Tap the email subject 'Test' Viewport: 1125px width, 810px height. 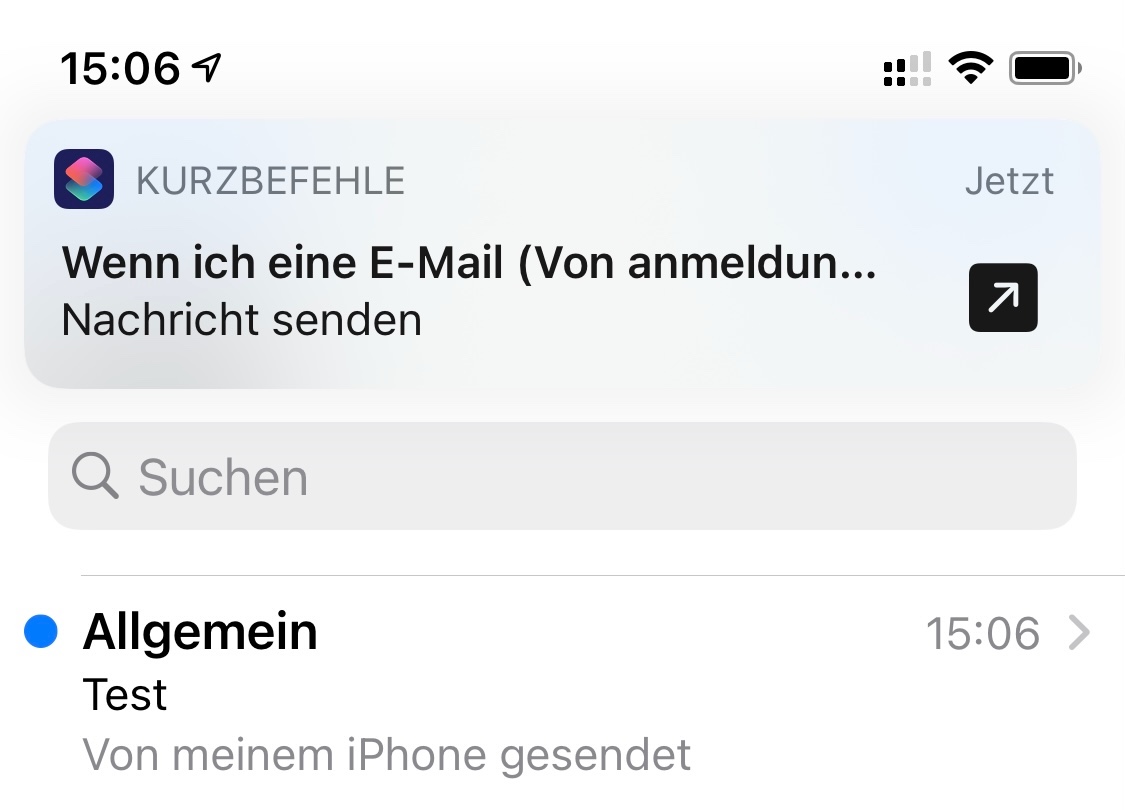125,694
